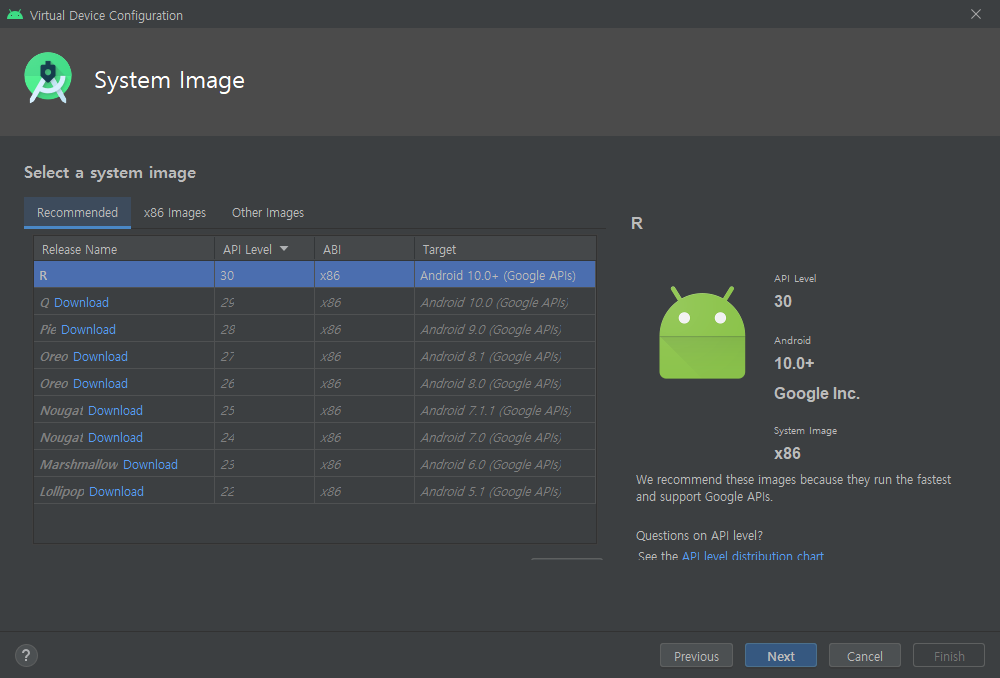Select the Android 7.1.1 (Google APIs) cell
Screen dimensions: 1000x678
tap(505, 410)
